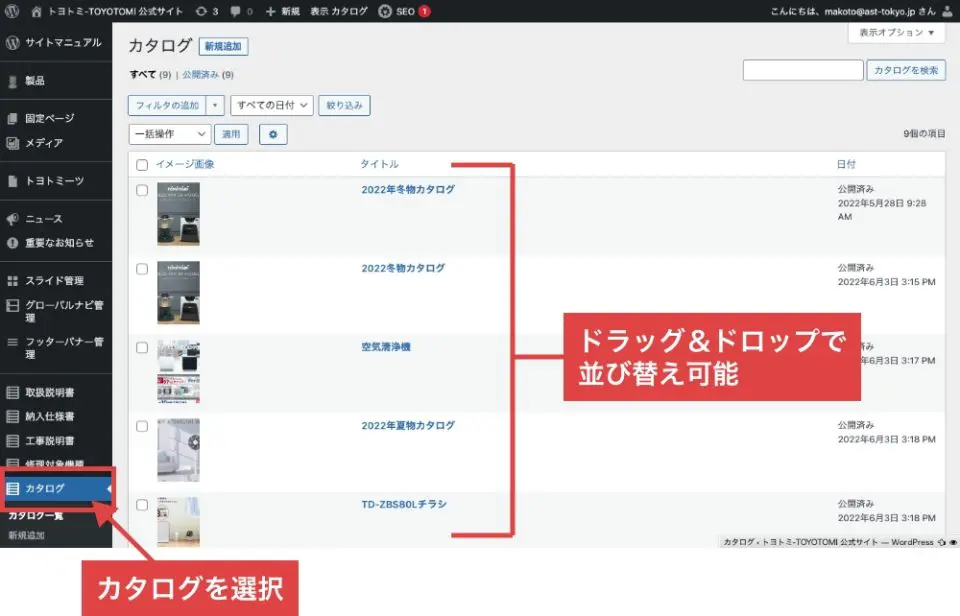Click the 適用 apply button
This screenshot has height=616, width=960.
pos(231,134)
